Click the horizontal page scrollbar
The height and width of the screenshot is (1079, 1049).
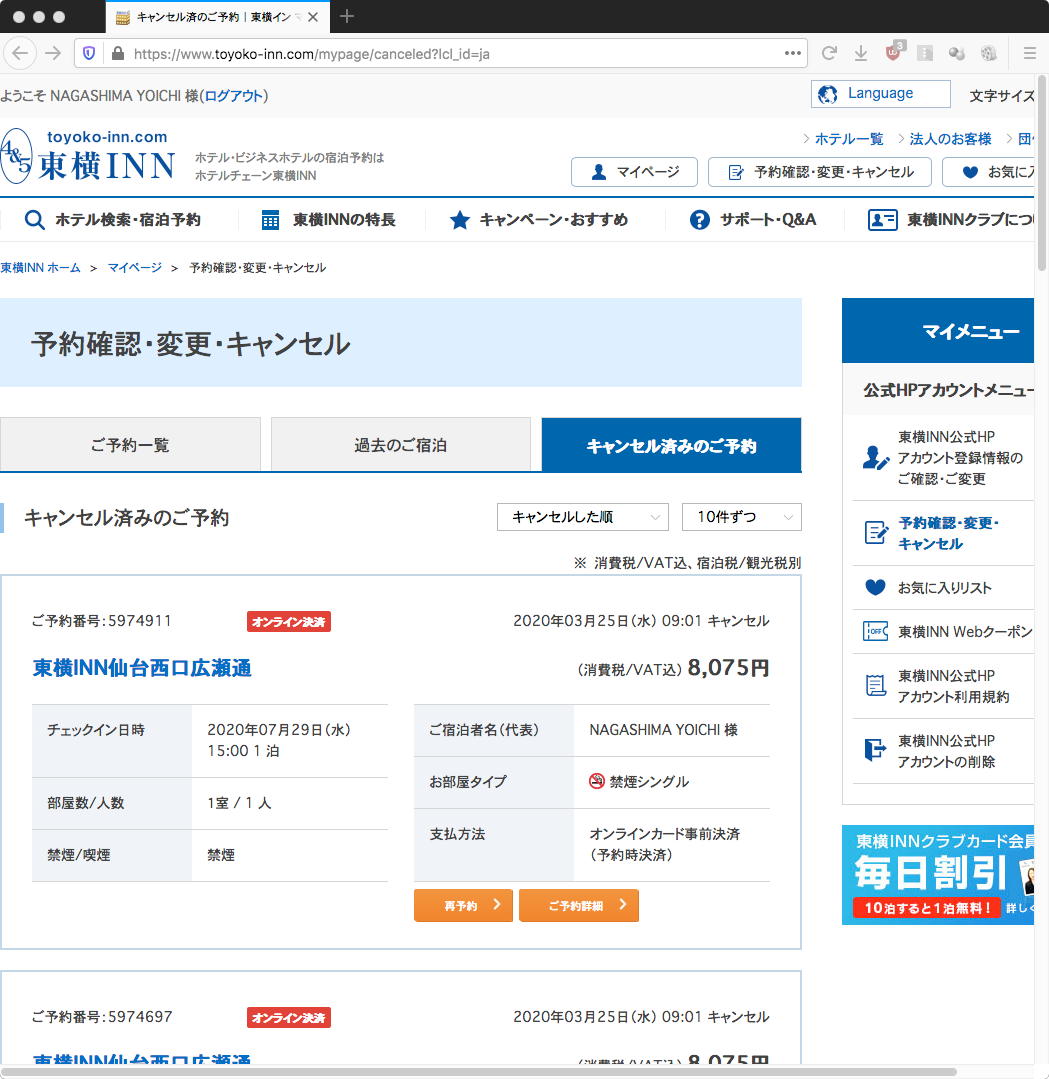[x=478, y=1071]
